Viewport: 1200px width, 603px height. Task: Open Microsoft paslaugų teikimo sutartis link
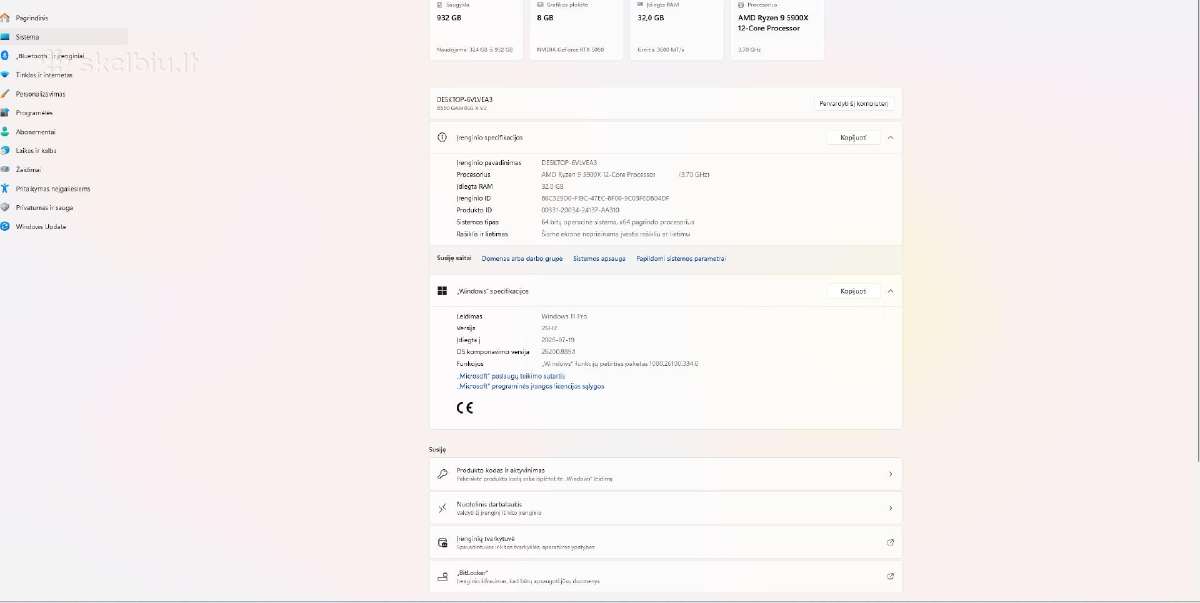(x=511, y=376)
